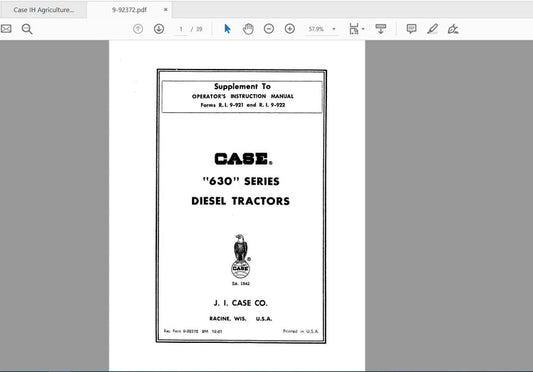This screenshot has width=533, height=372.
Task: Expand fit page options arrow
Action: [x=363, y=29]
